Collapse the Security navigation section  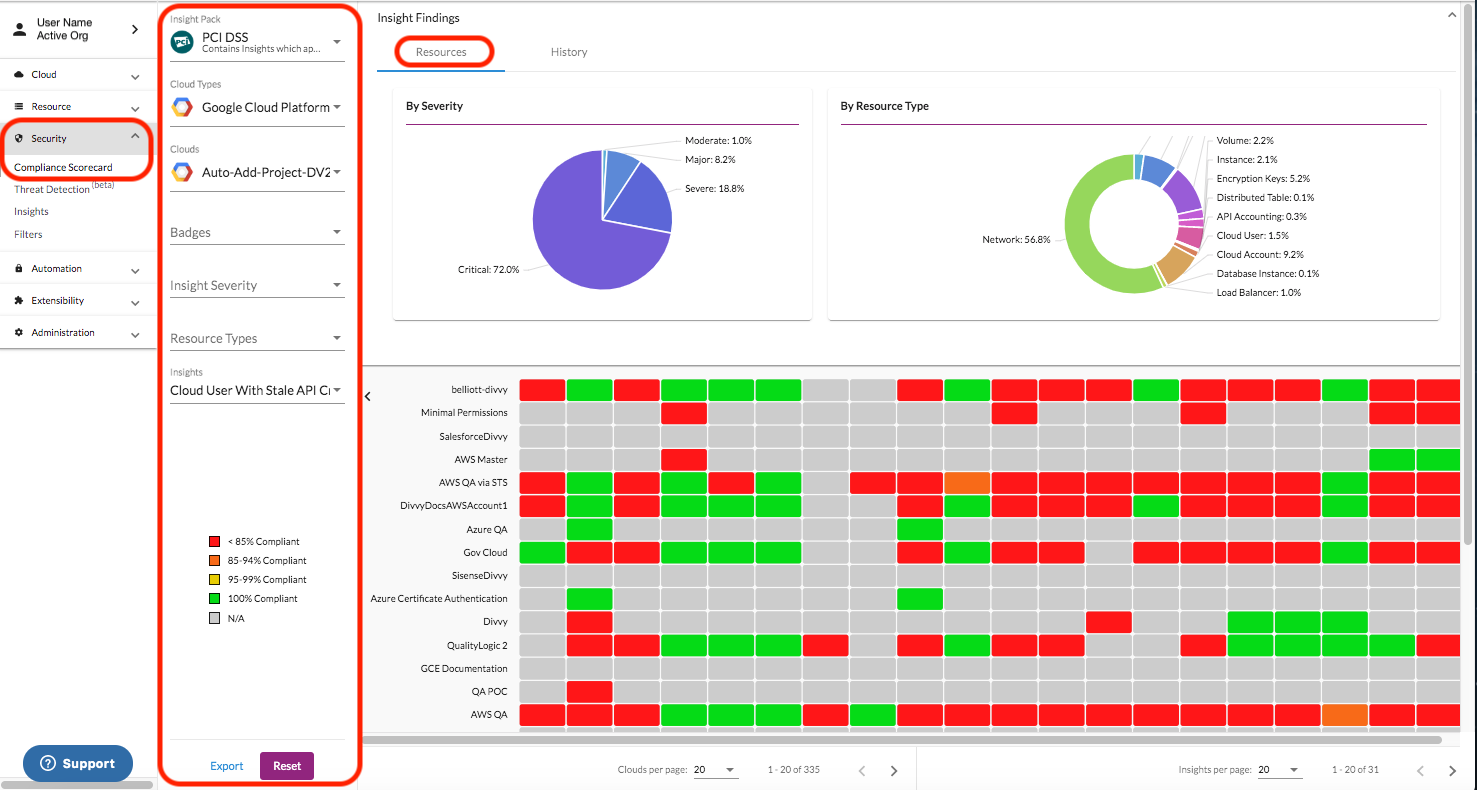(135, 138)
